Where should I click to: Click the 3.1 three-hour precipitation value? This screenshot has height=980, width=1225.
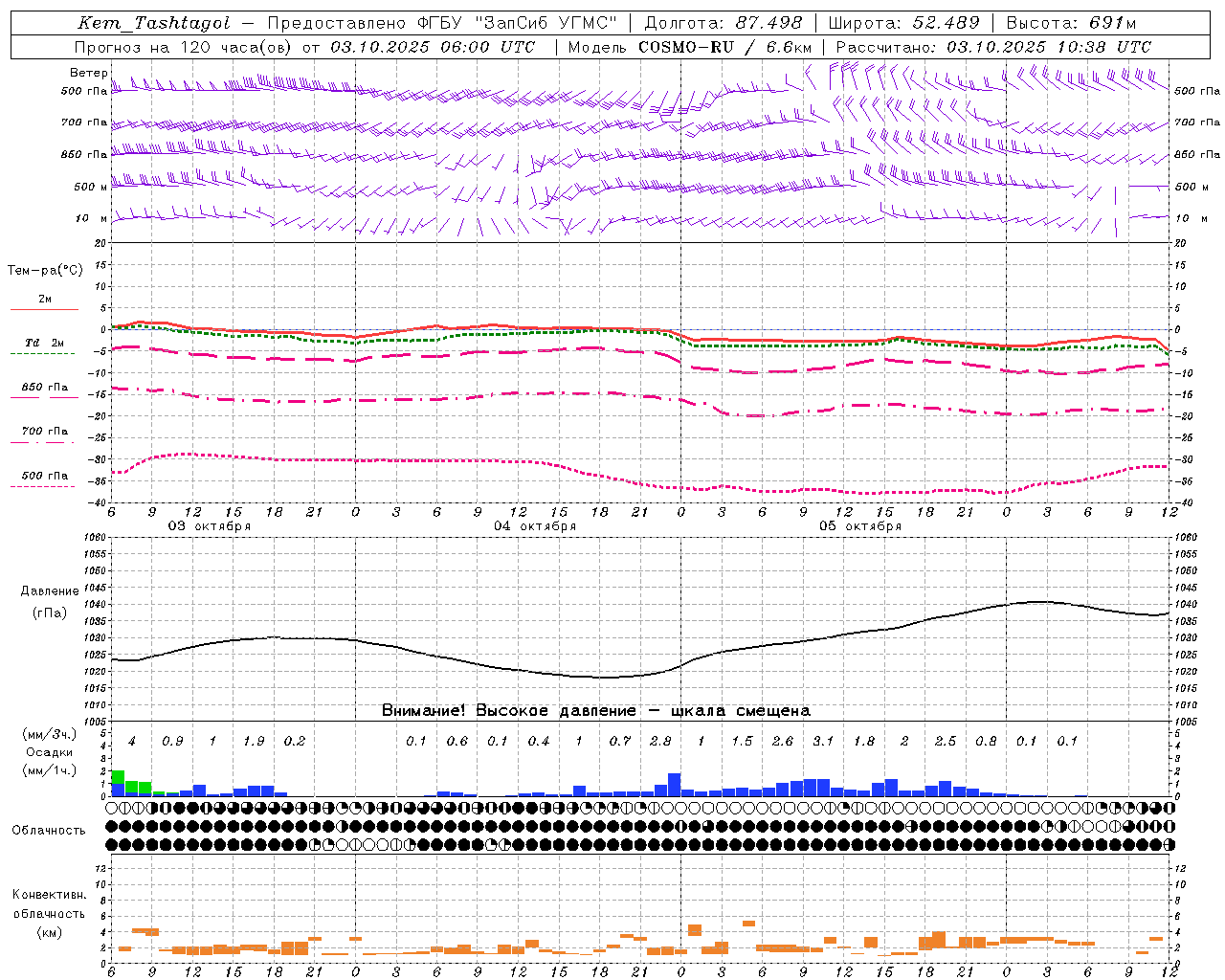click(823, 742)
